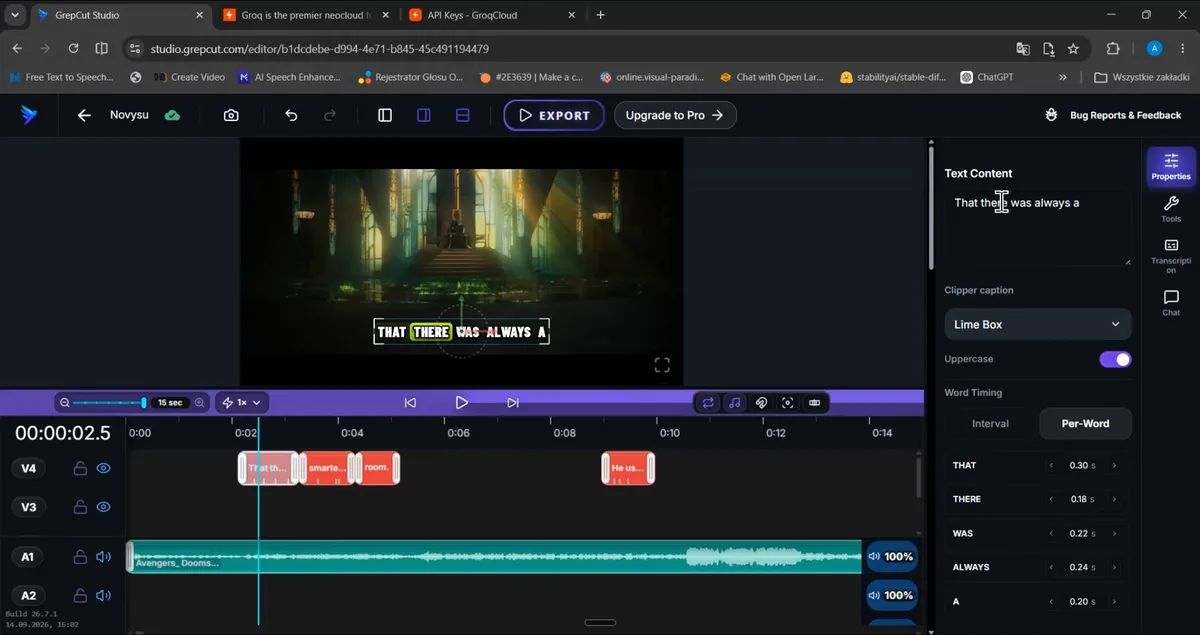Increase THERE word duration with right arrow

click(x=1115, y=499)
